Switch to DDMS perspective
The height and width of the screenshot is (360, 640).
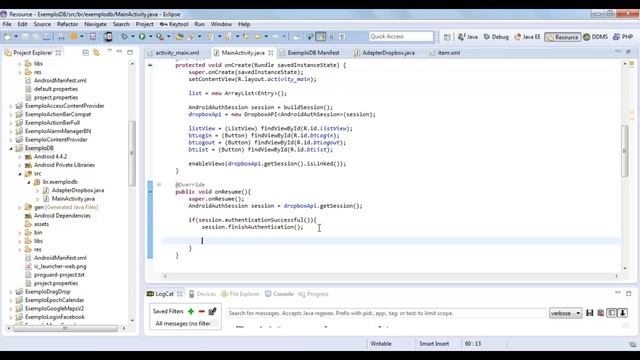[x=596, y=37]
